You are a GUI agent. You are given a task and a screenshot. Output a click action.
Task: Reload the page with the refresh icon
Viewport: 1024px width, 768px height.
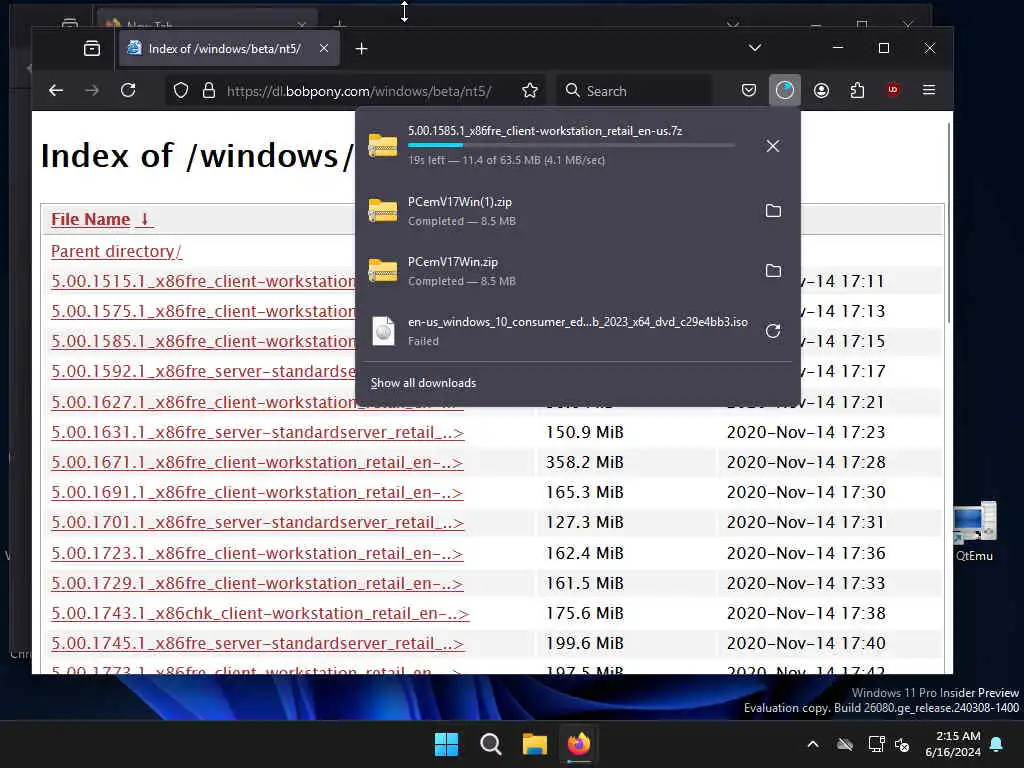click(x=128, y=90)
